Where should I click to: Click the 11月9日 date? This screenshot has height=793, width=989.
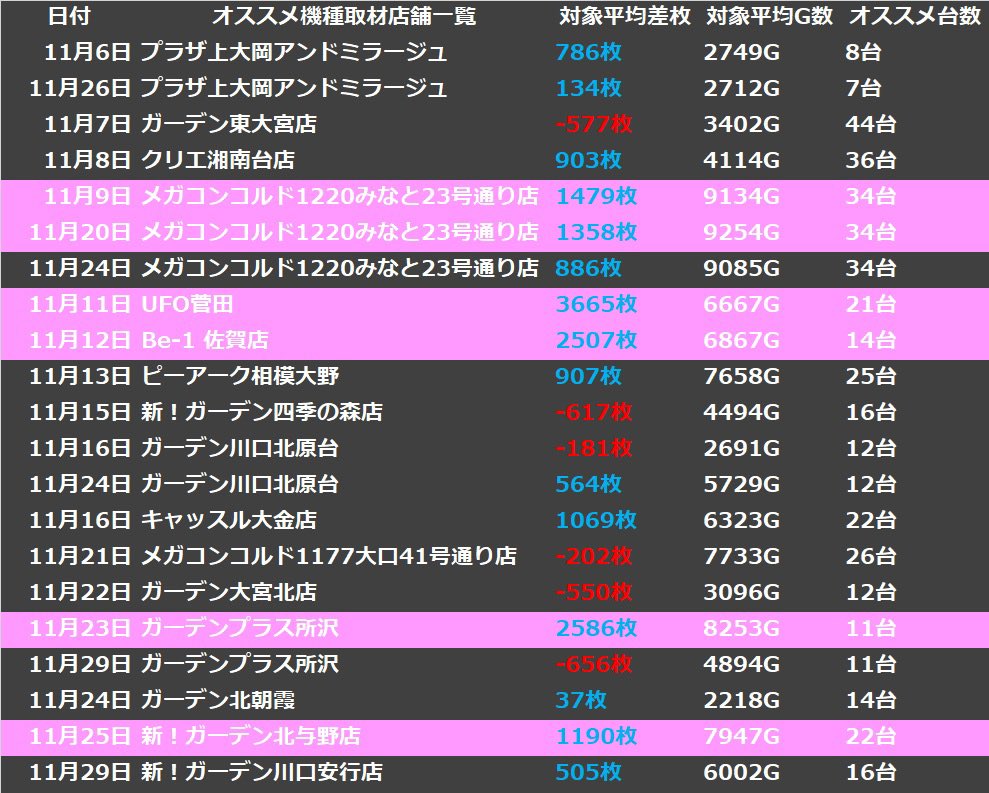[x=88, y=196]
